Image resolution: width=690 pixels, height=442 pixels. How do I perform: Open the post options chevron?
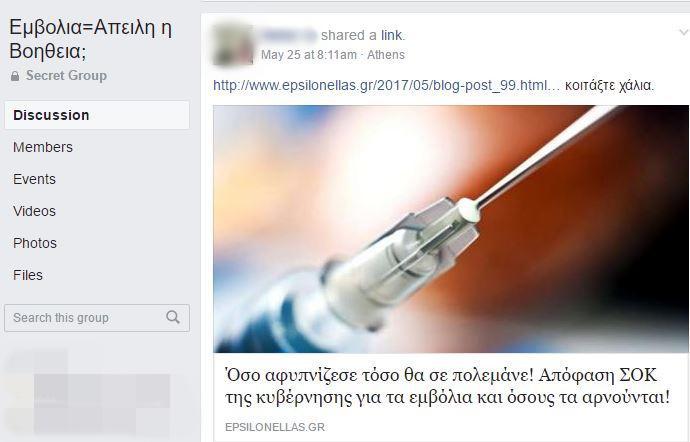click(x=683, y=32)
